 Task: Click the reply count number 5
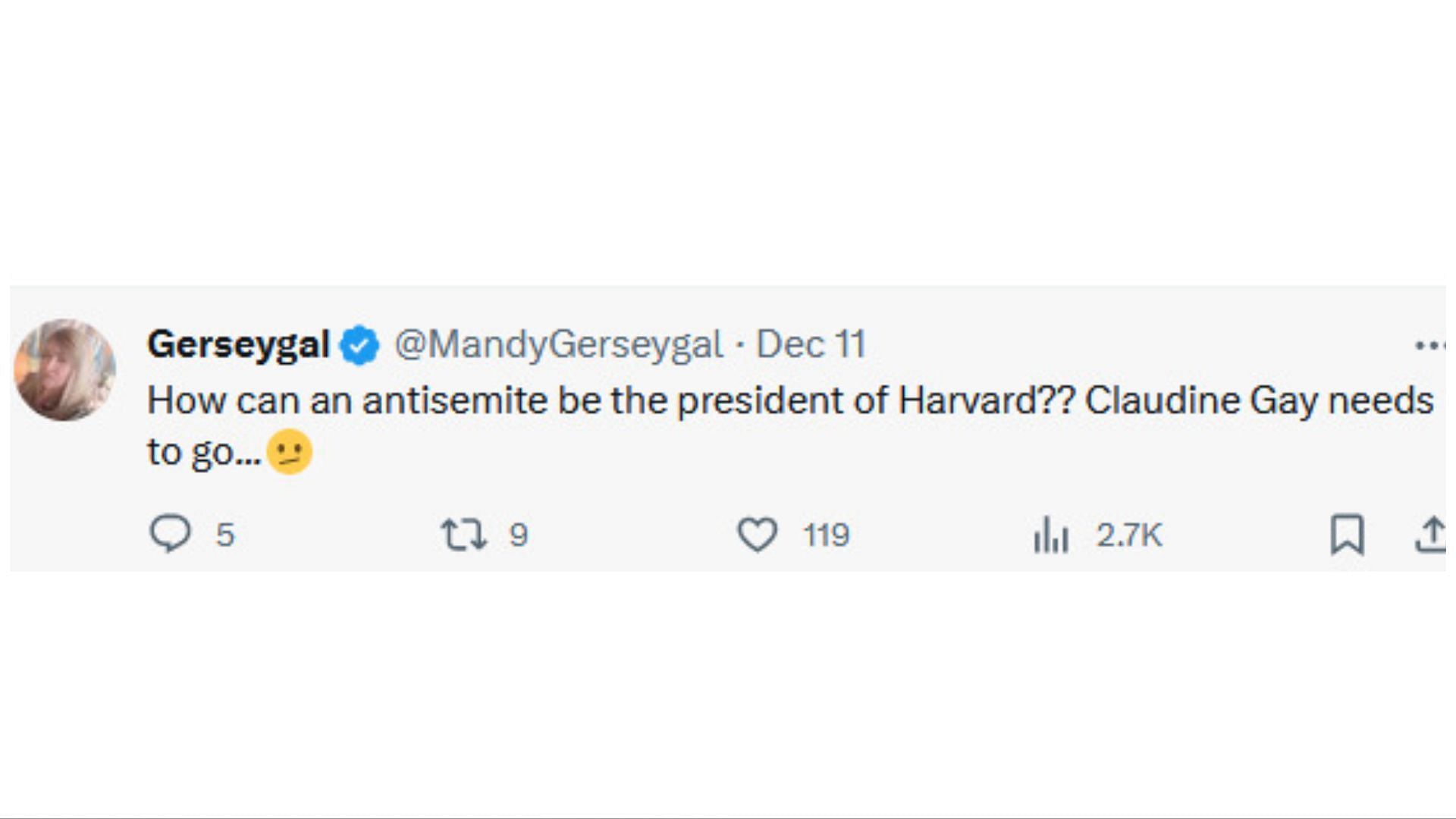(225, 535)
